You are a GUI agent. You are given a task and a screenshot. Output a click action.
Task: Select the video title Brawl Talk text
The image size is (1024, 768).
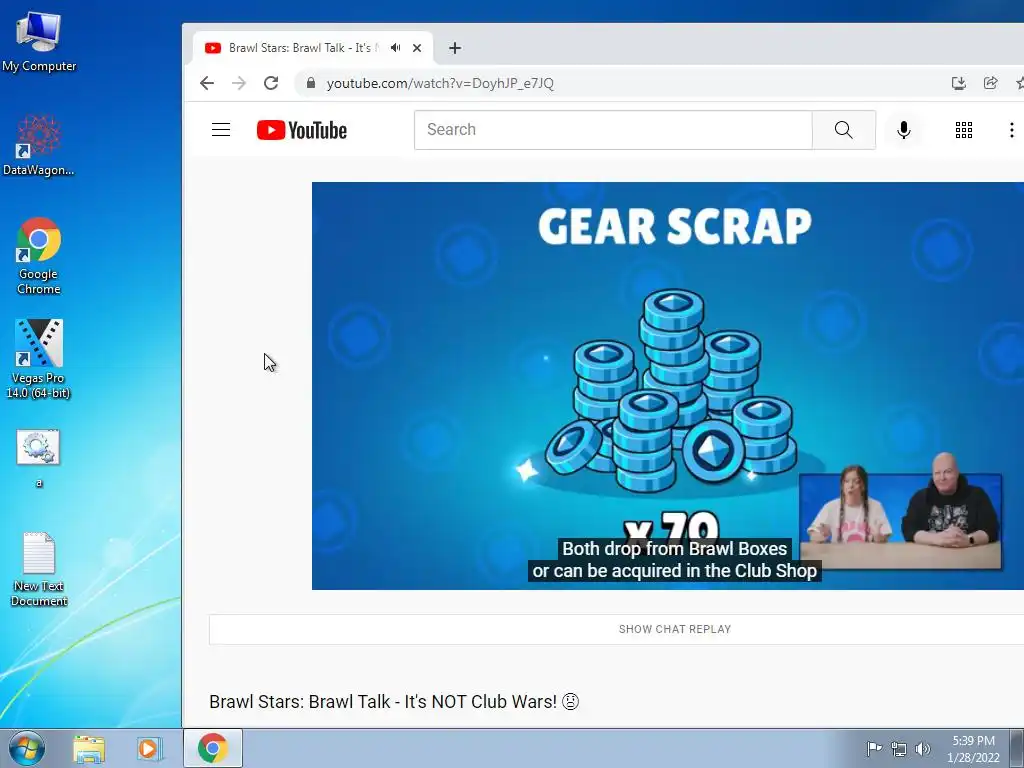(394, 701)
